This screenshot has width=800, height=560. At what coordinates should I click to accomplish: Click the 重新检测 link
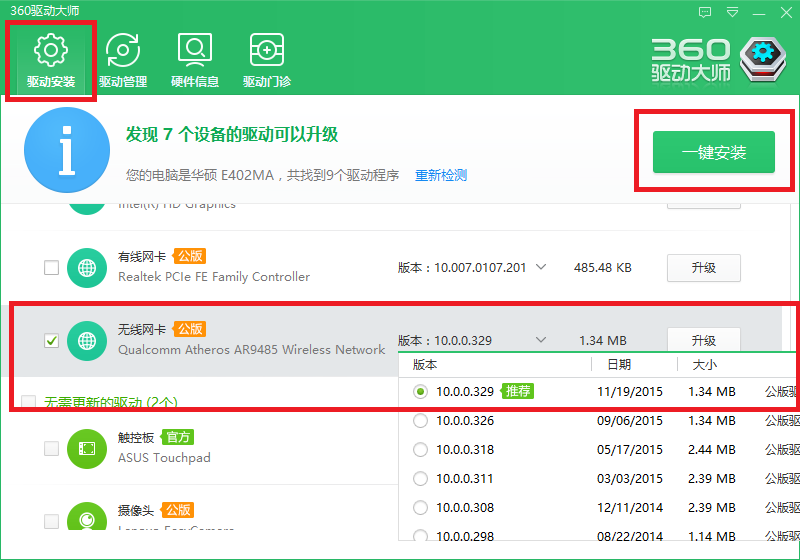(x=441, y=175)
